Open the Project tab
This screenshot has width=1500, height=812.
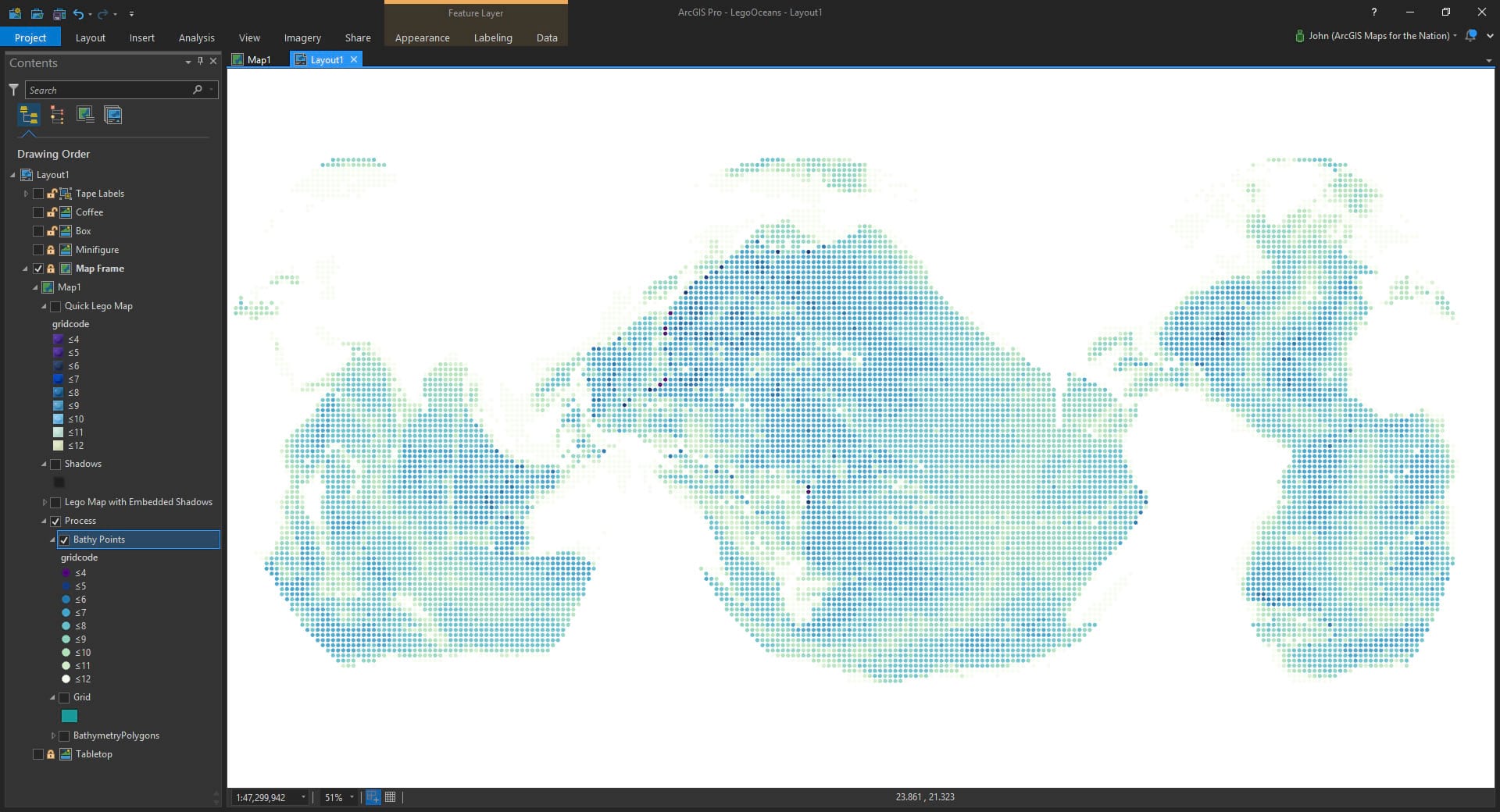[x=30, y=37]
